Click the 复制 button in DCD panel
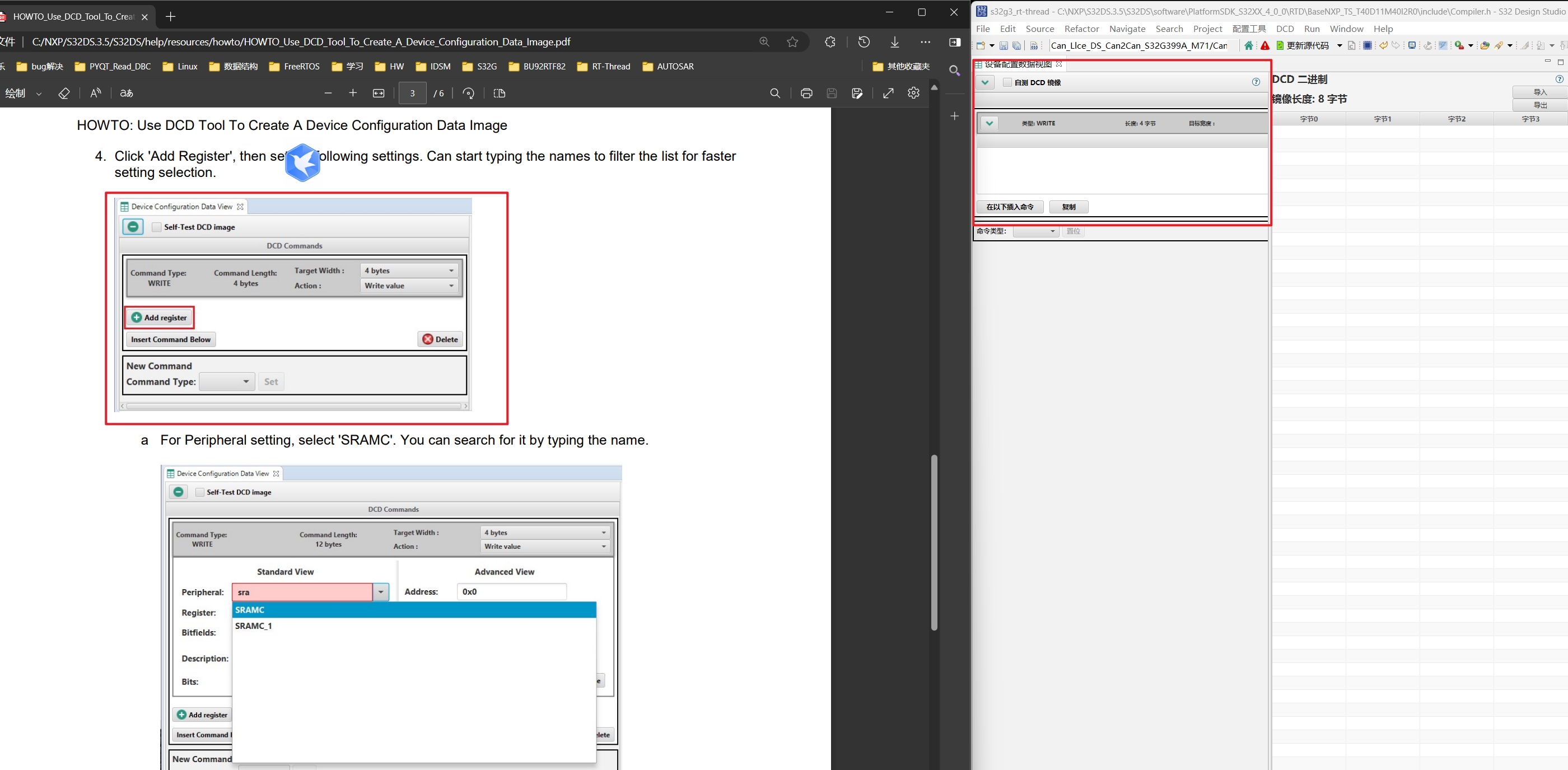 point(1068,207)
